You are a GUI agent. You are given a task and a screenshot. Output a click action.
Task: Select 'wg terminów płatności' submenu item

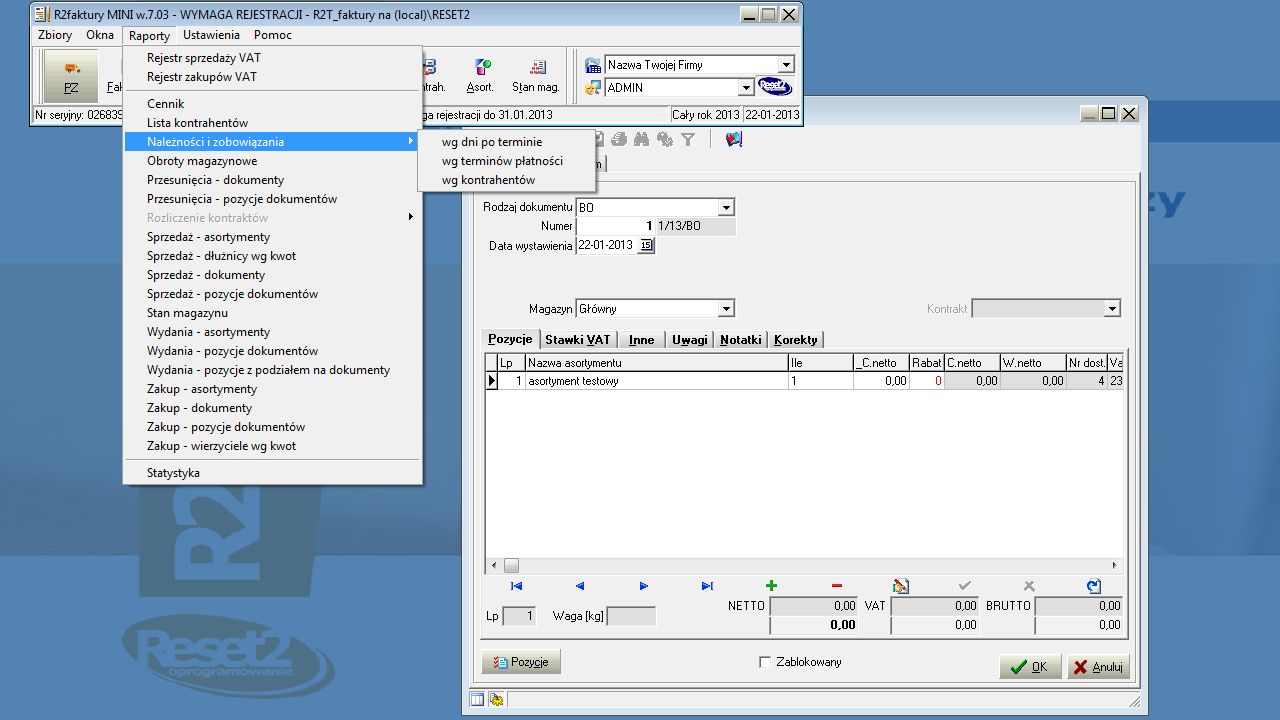pos(502,161)
